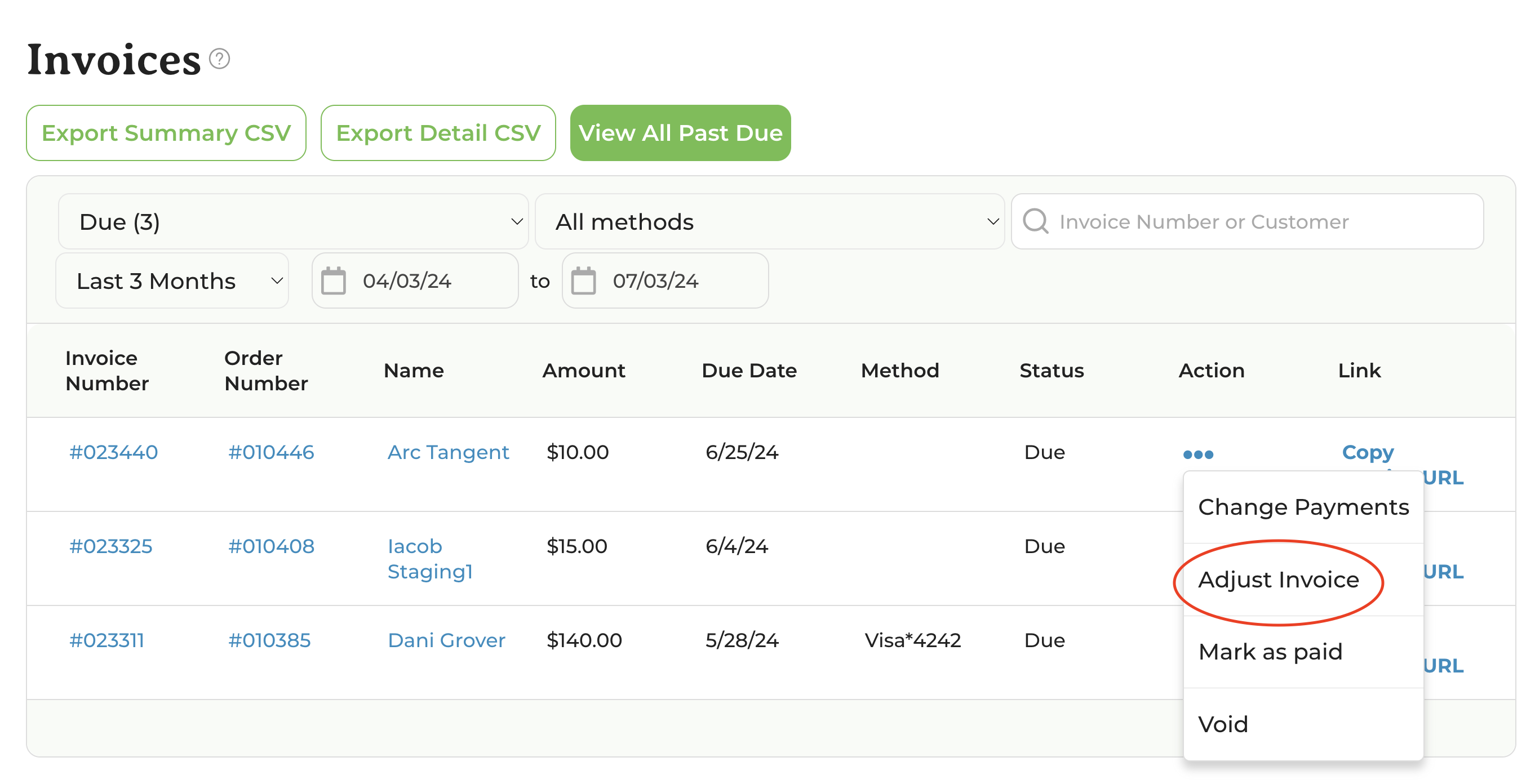
Task: Open invoice number #023325 link
Action: pos(111,546)
